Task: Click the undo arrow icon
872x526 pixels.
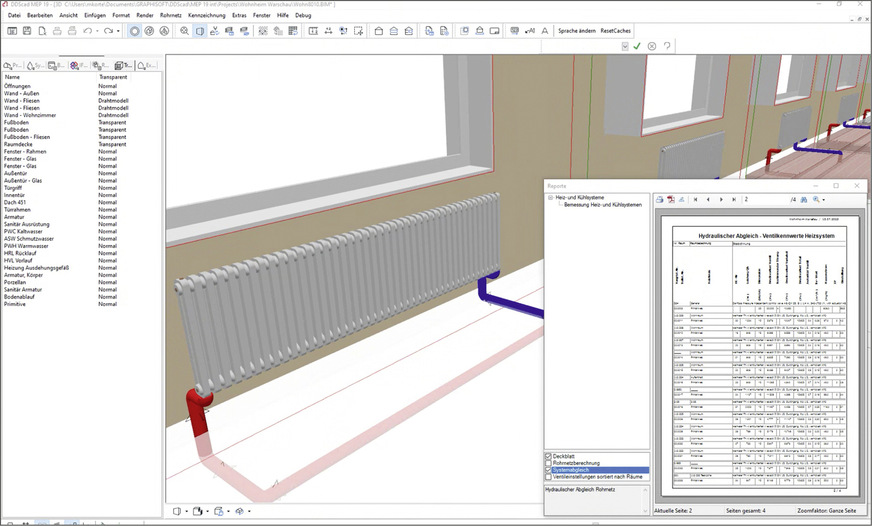Action: point(89,31)
